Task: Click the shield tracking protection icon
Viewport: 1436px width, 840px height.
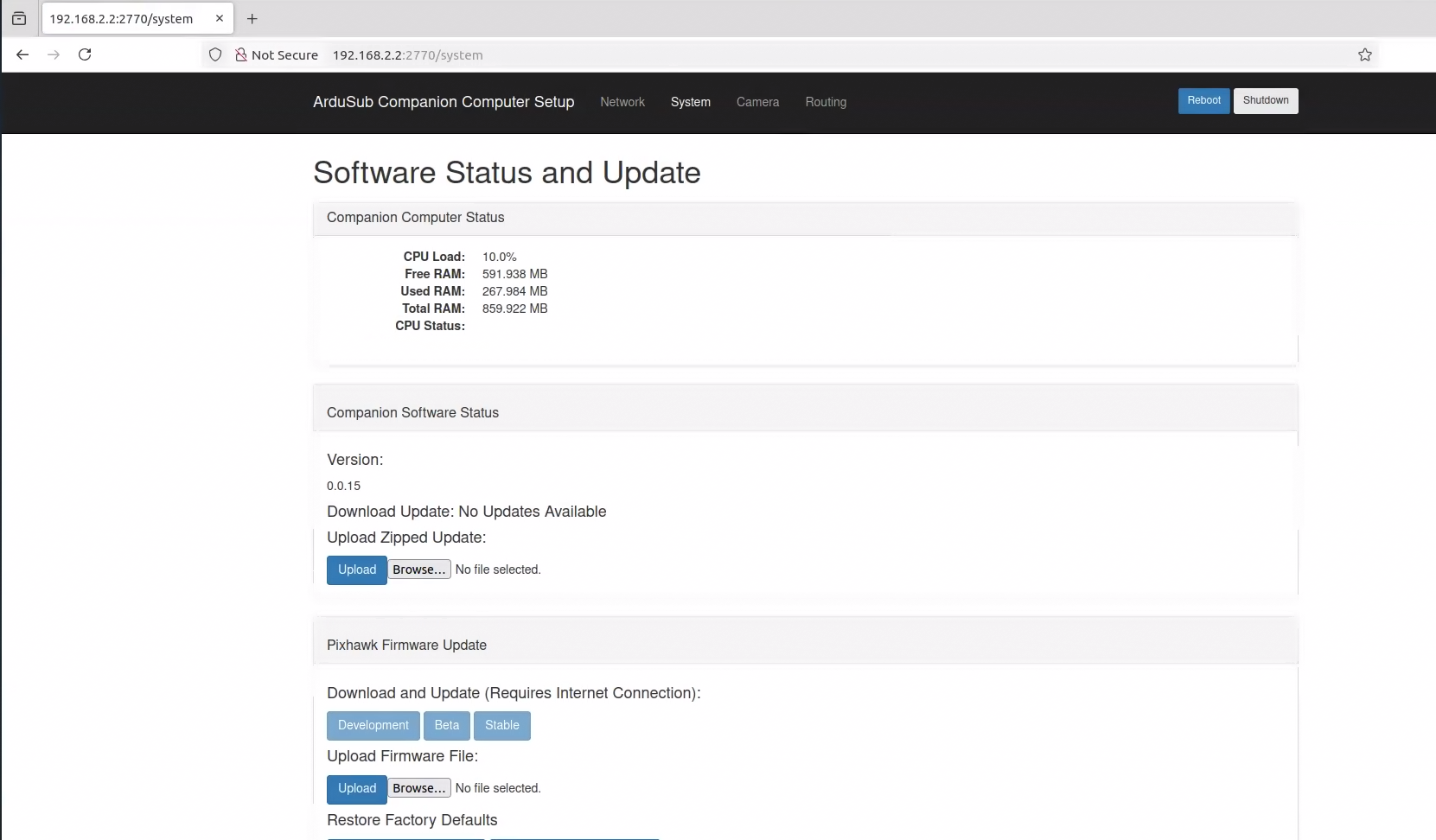Action: tap(215, 54)
